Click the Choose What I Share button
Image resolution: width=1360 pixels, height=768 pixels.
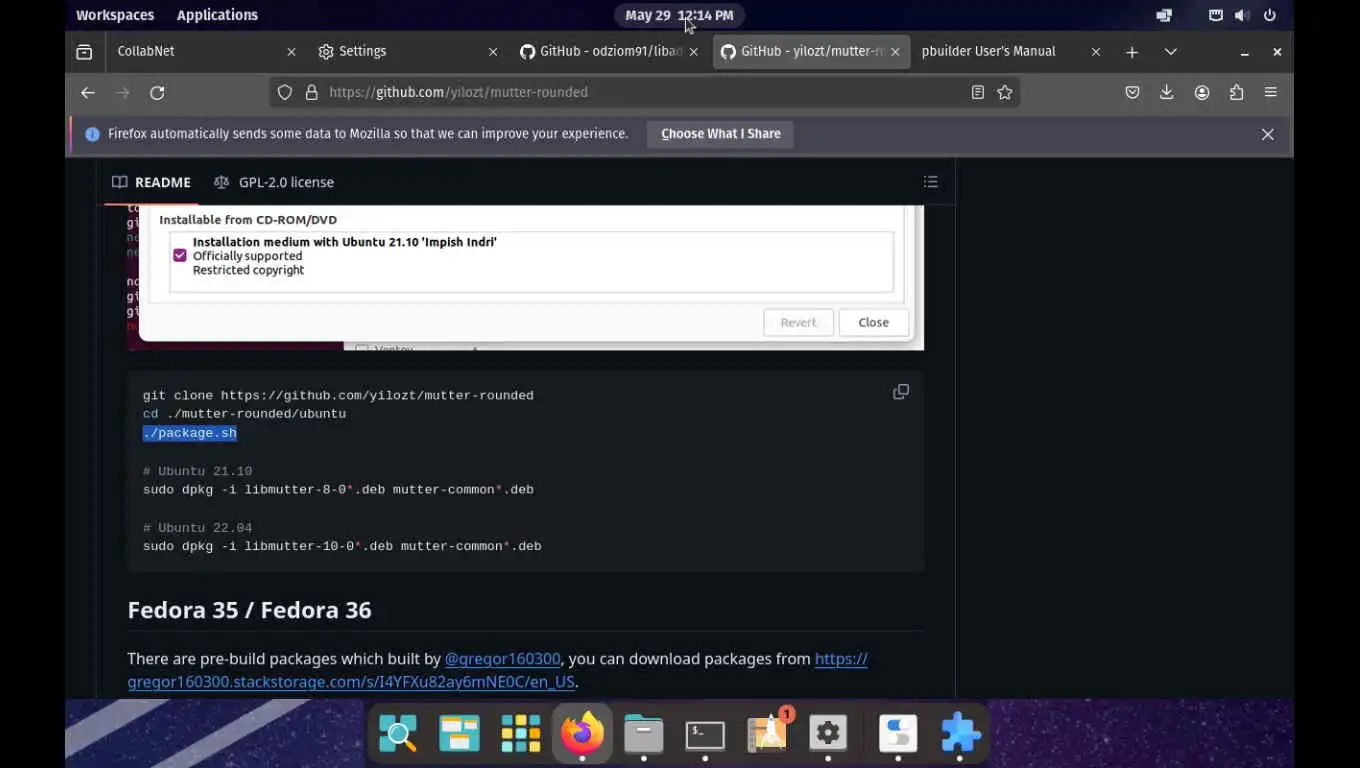[721, 134]
